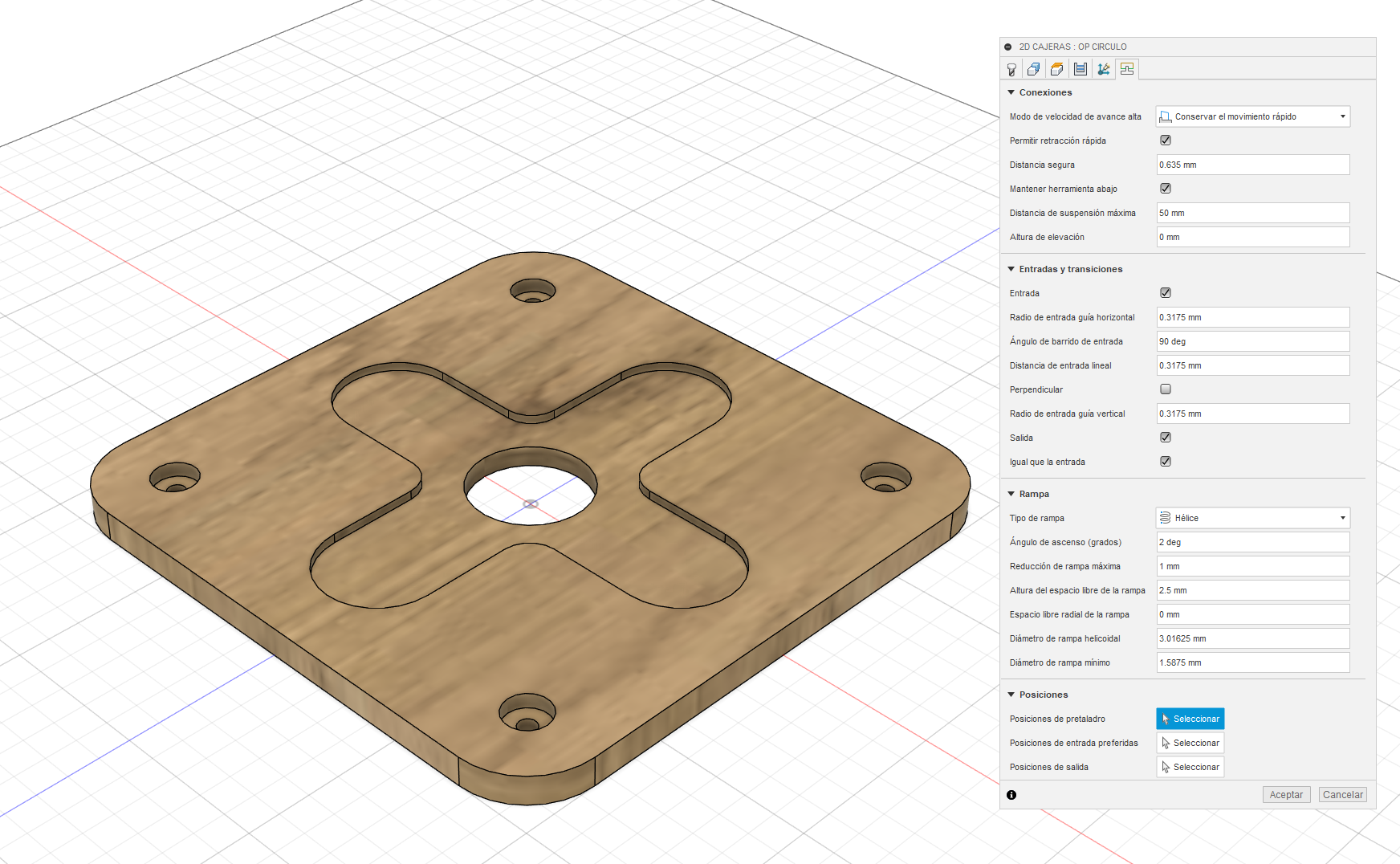Viewport: 1400px width, 864px height.
Task: Collapse the Entradas y transiciones section
Action: pyautogui.click(x=1011, y=269)
